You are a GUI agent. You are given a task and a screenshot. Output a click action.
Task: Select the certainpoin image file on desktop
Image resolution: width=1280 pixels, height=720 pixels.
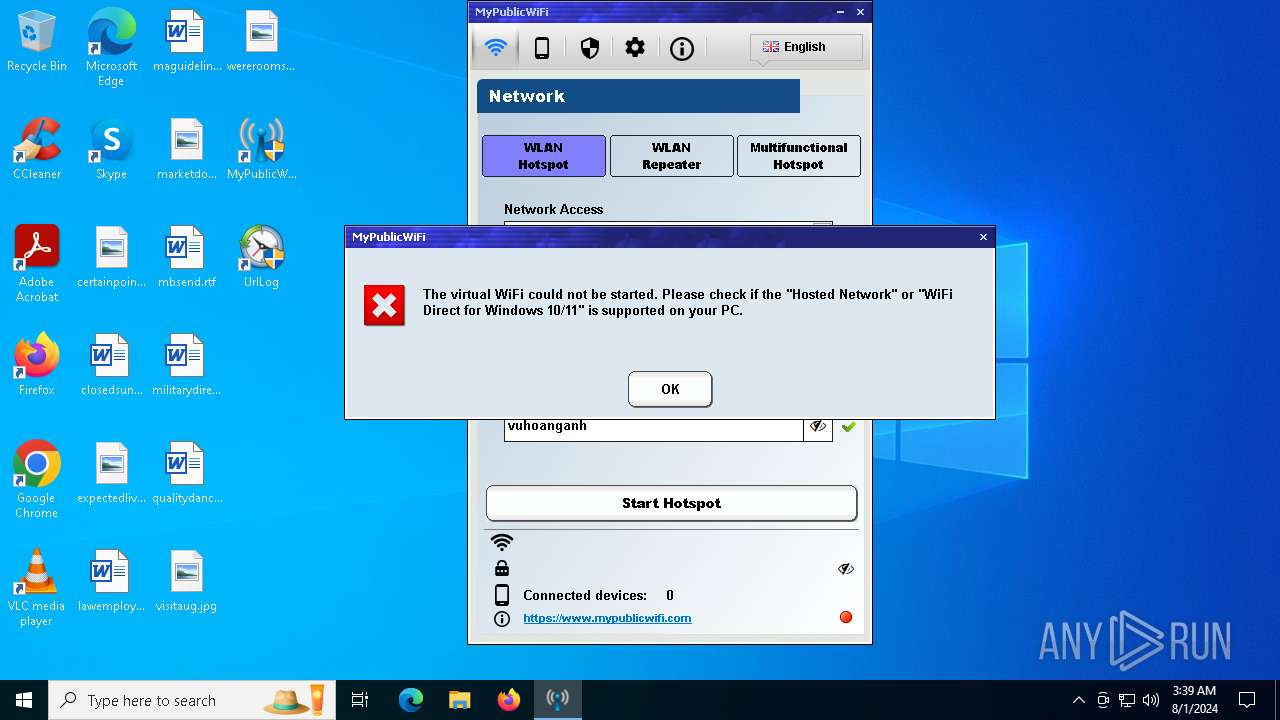click(x=111, y=257)
